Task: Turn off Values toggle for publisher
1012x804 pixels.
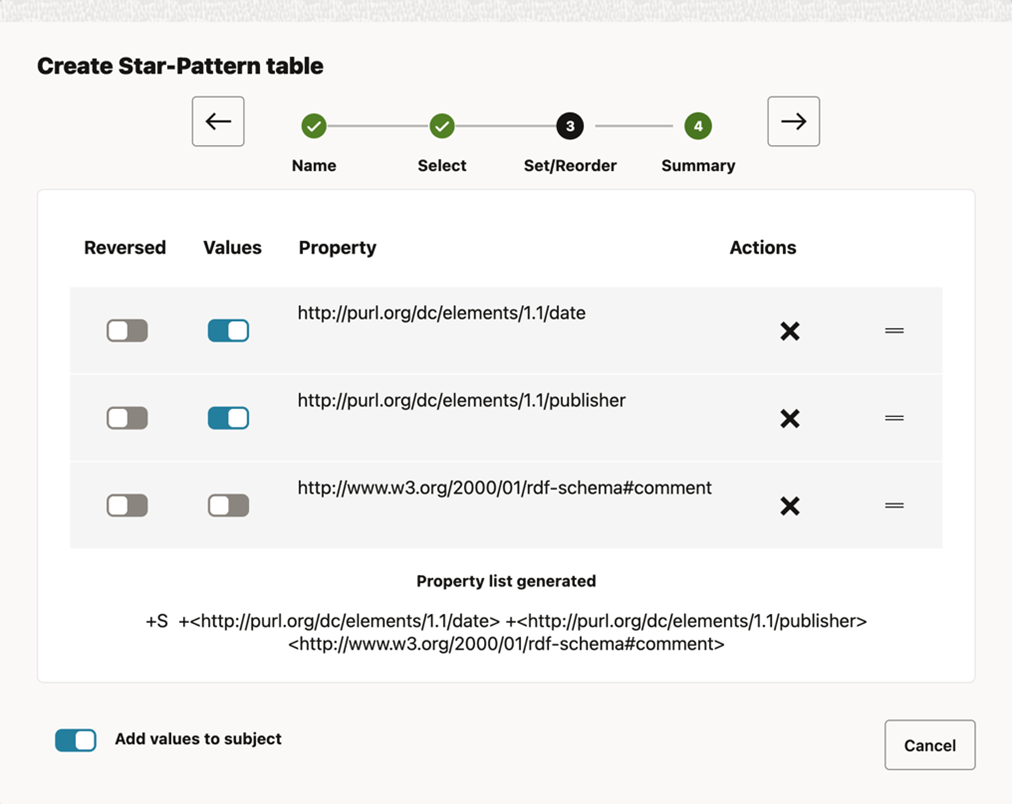Action: [x=228, y=418]
